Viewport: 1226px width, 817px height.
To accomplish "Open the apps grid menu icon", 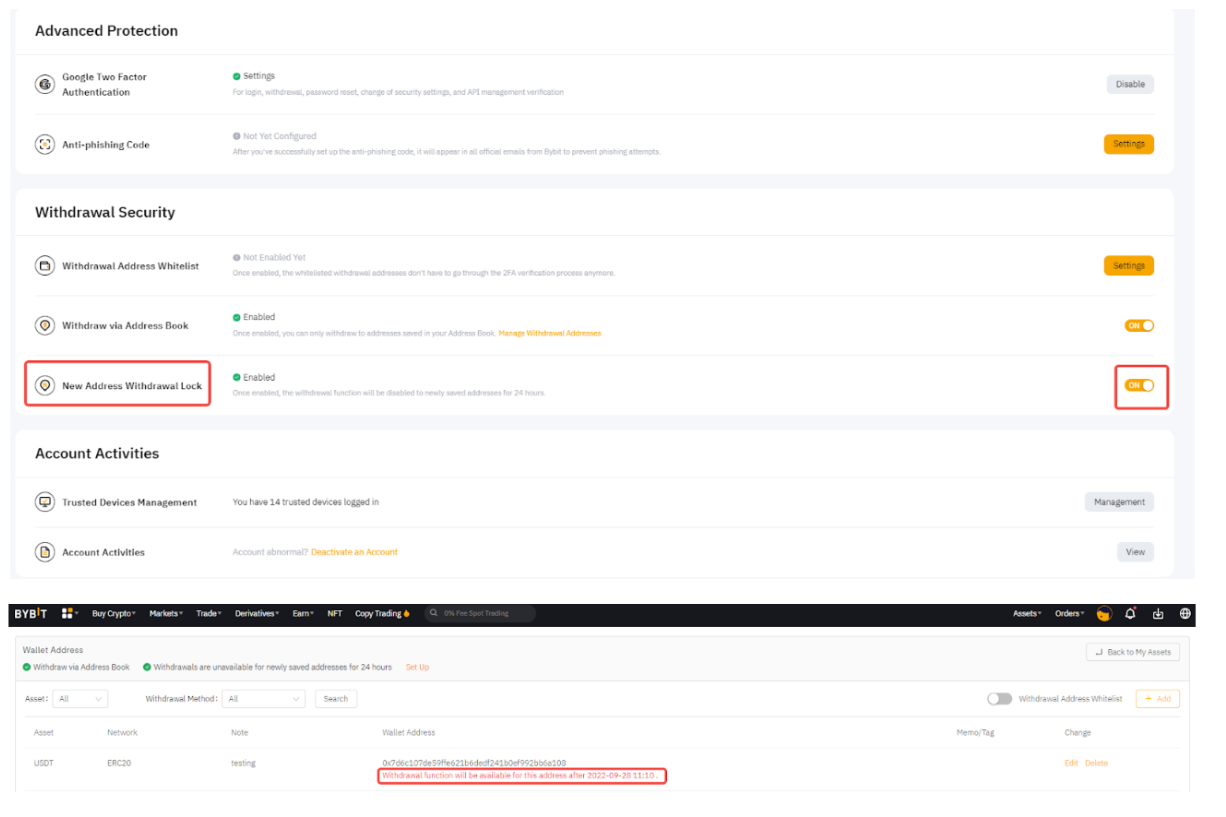I will click(x=67, y=614).
